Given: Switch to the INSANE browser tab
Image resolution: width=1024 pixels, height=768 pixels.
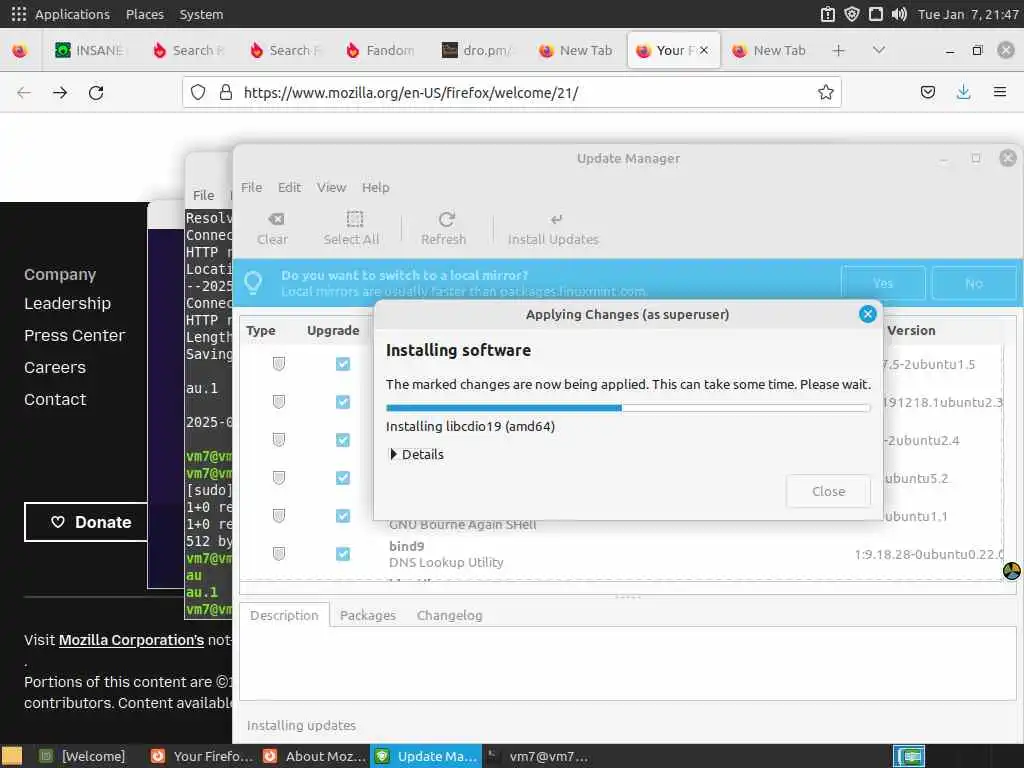Looking at the screenshot, I should click(x=90, y=50).
